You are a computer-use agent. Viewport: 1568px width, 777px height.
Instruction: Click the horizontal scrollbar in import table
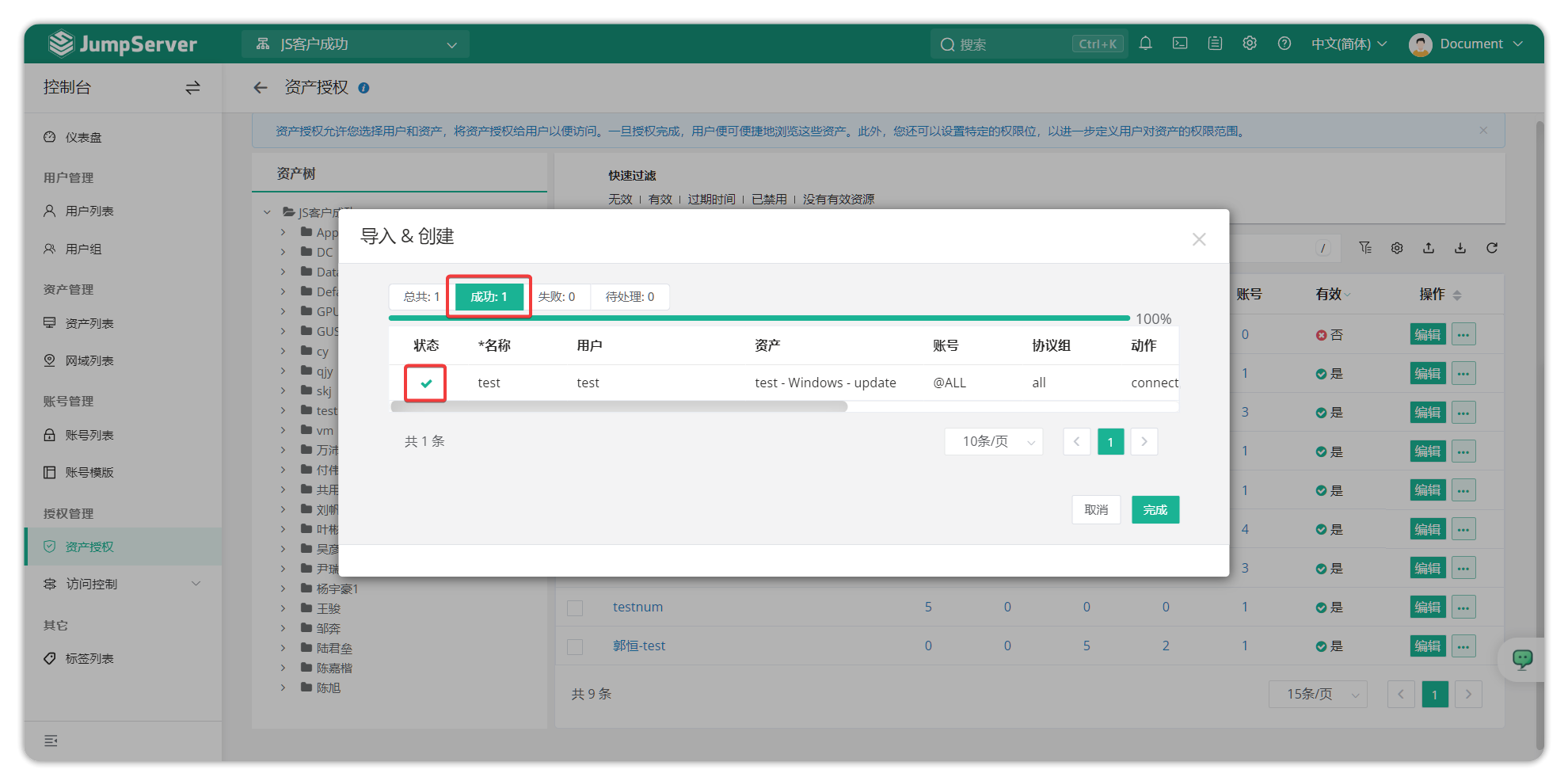pos(618,406)
